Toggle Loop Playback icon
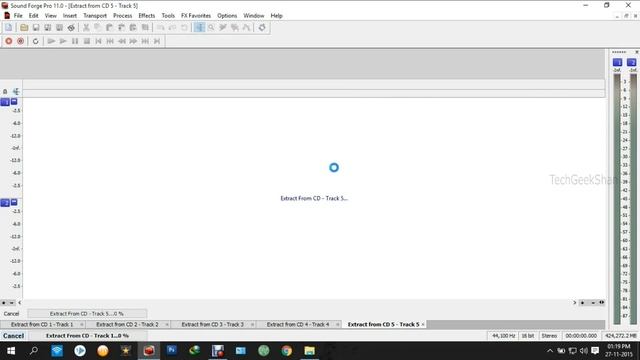This screenshot has height=360, width=640. 36,41
